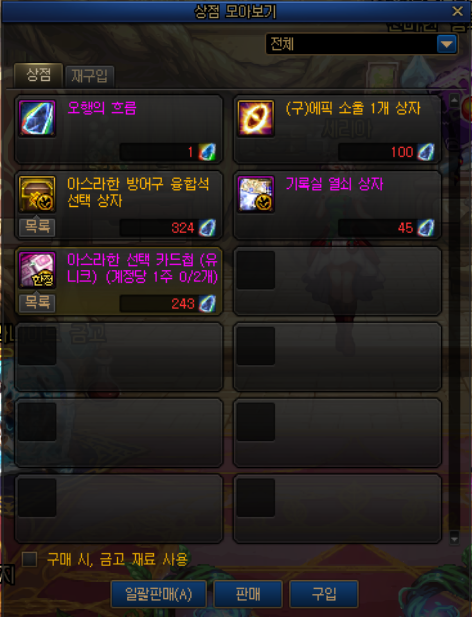Enable the 구매 시, 금고 재료 사용 checkbox

tap(30, 559)
